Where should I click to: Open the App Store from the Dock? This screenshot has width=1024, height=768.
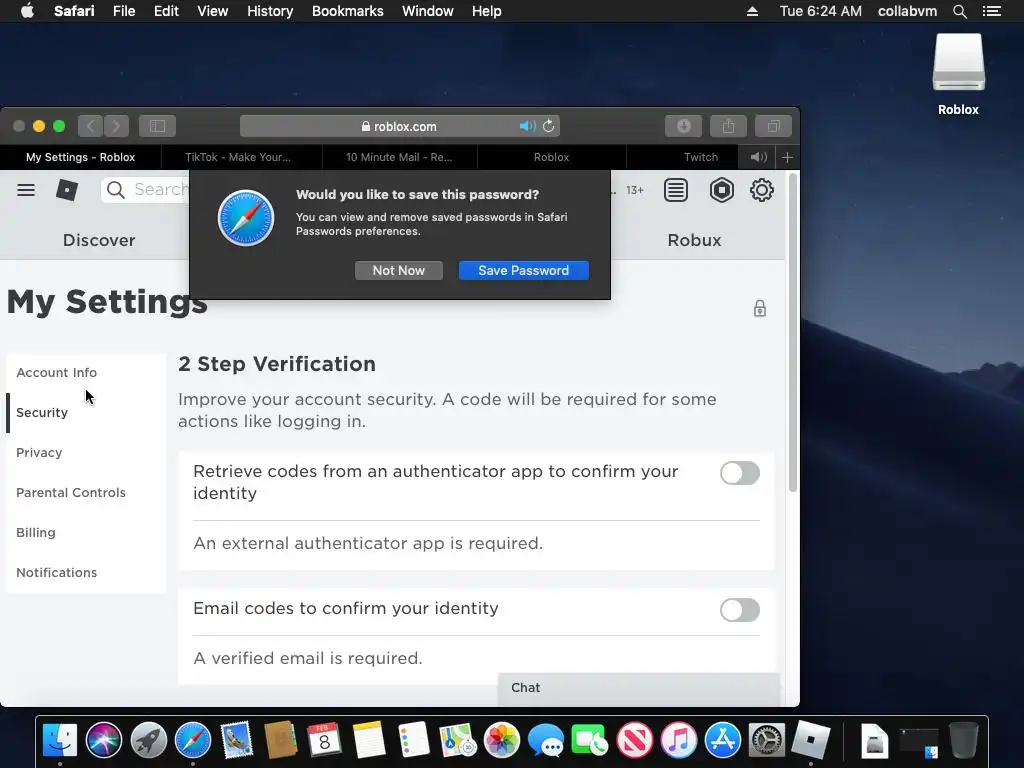722,740
